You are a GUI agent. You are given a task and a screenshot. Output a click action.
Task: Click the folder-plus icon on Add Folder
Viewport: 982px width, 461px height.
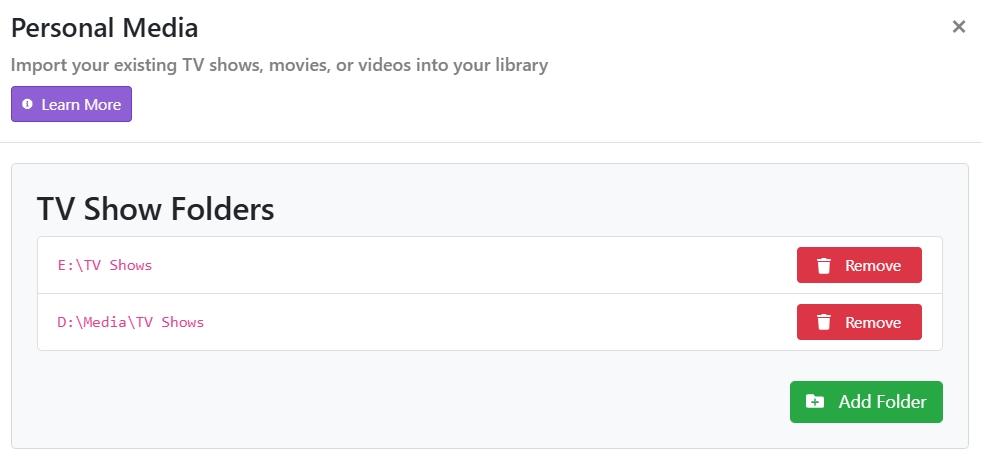[815, 402]
